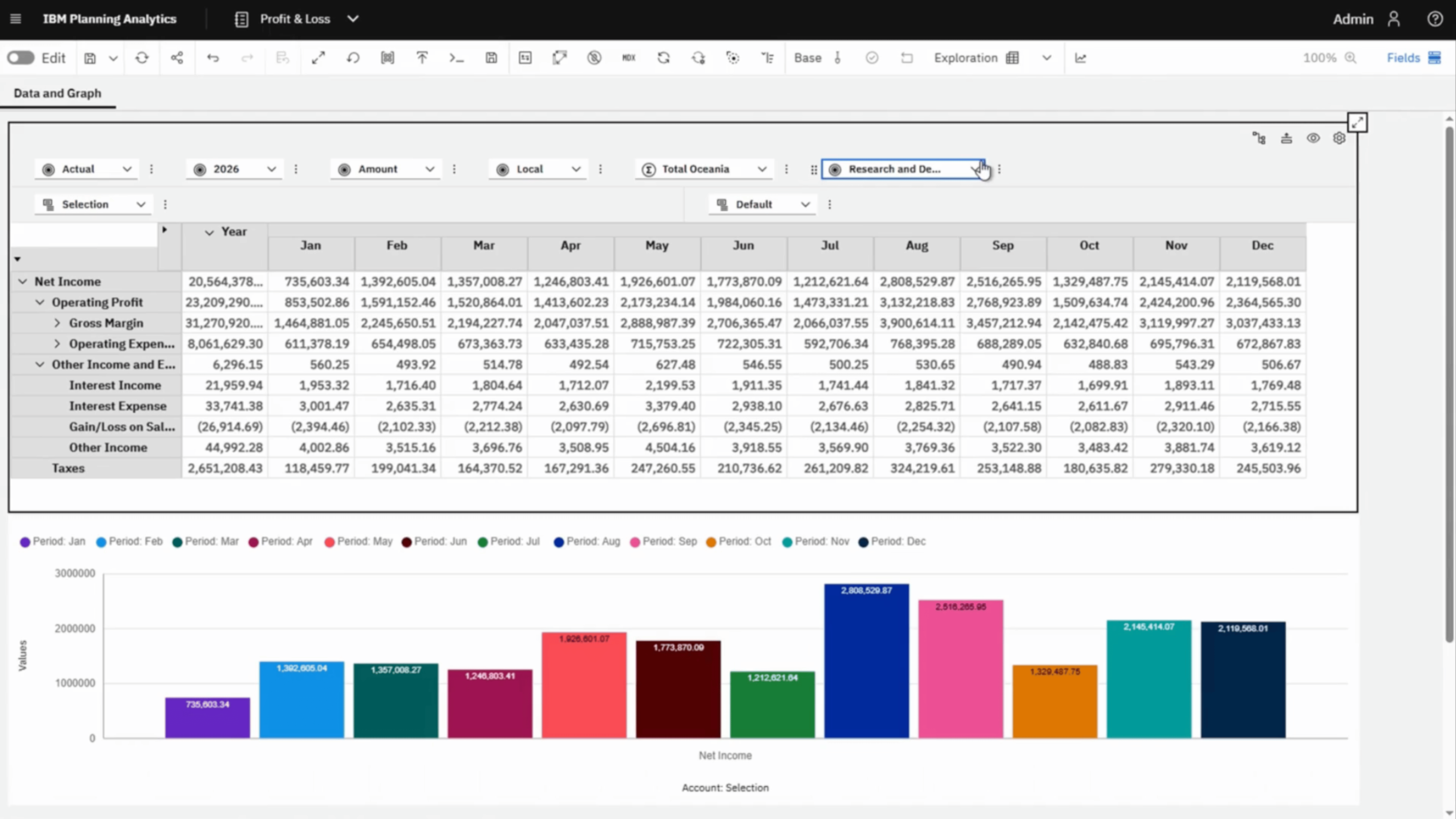Open the hamburger navigation menu

[x=16, y=19]
